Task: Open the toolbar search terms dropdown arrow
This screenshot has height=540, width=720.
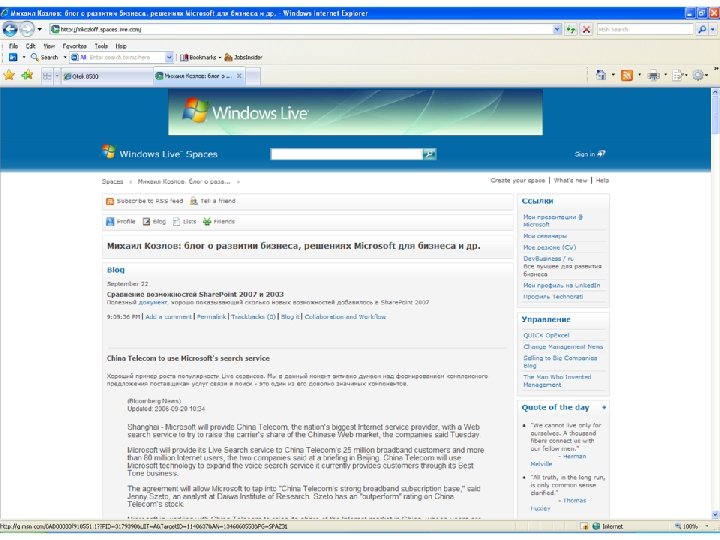Action: coord(169,57)
